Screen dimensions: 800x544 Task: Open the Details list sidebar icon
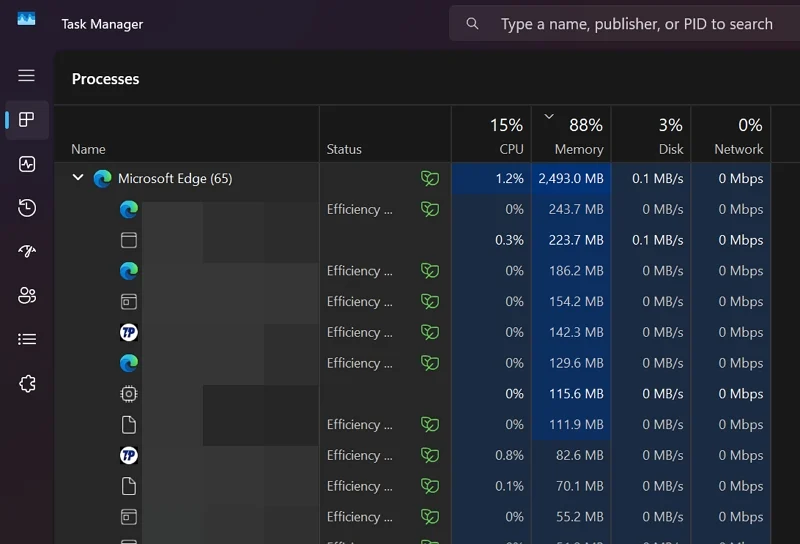click(27, 339)
